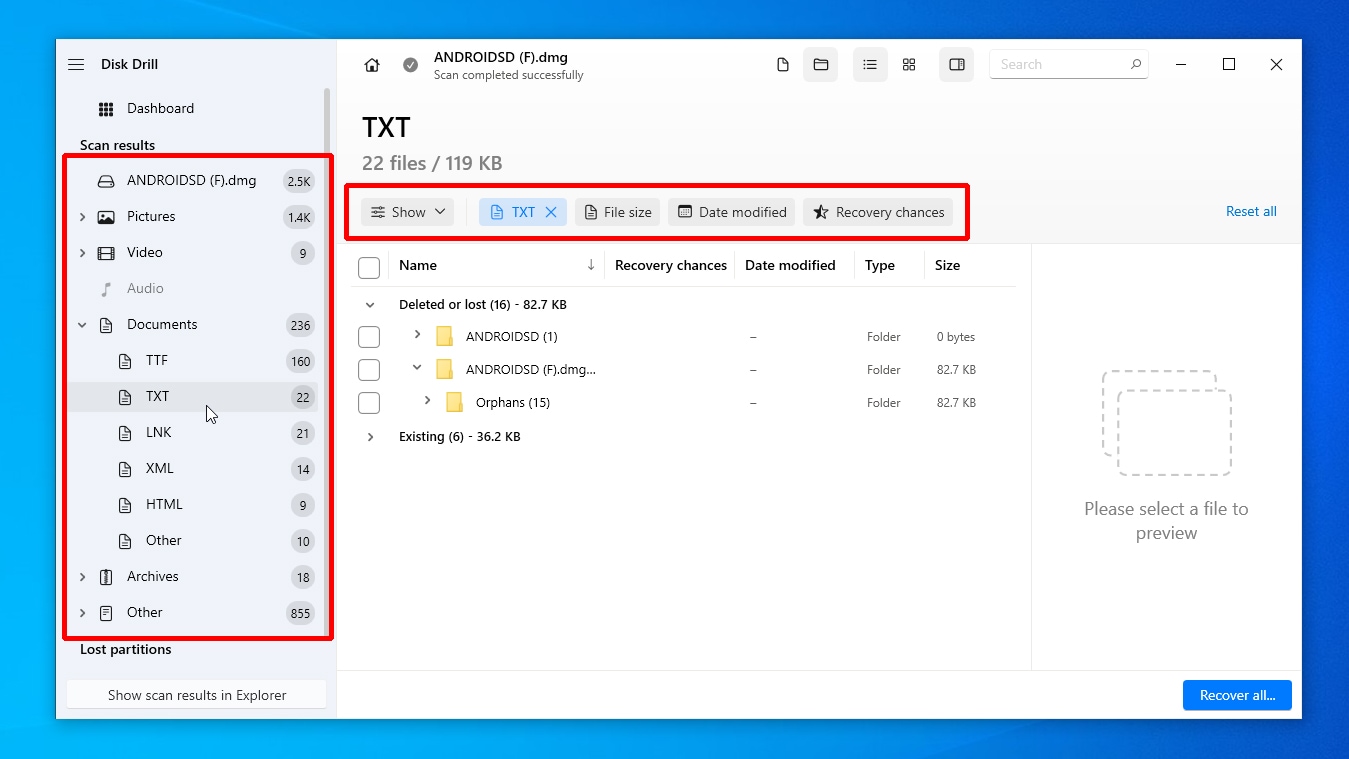The height and width of the screenshot is (759, 1349).
Task: Sort by Recovery chances column header
Action: (671, 265)
